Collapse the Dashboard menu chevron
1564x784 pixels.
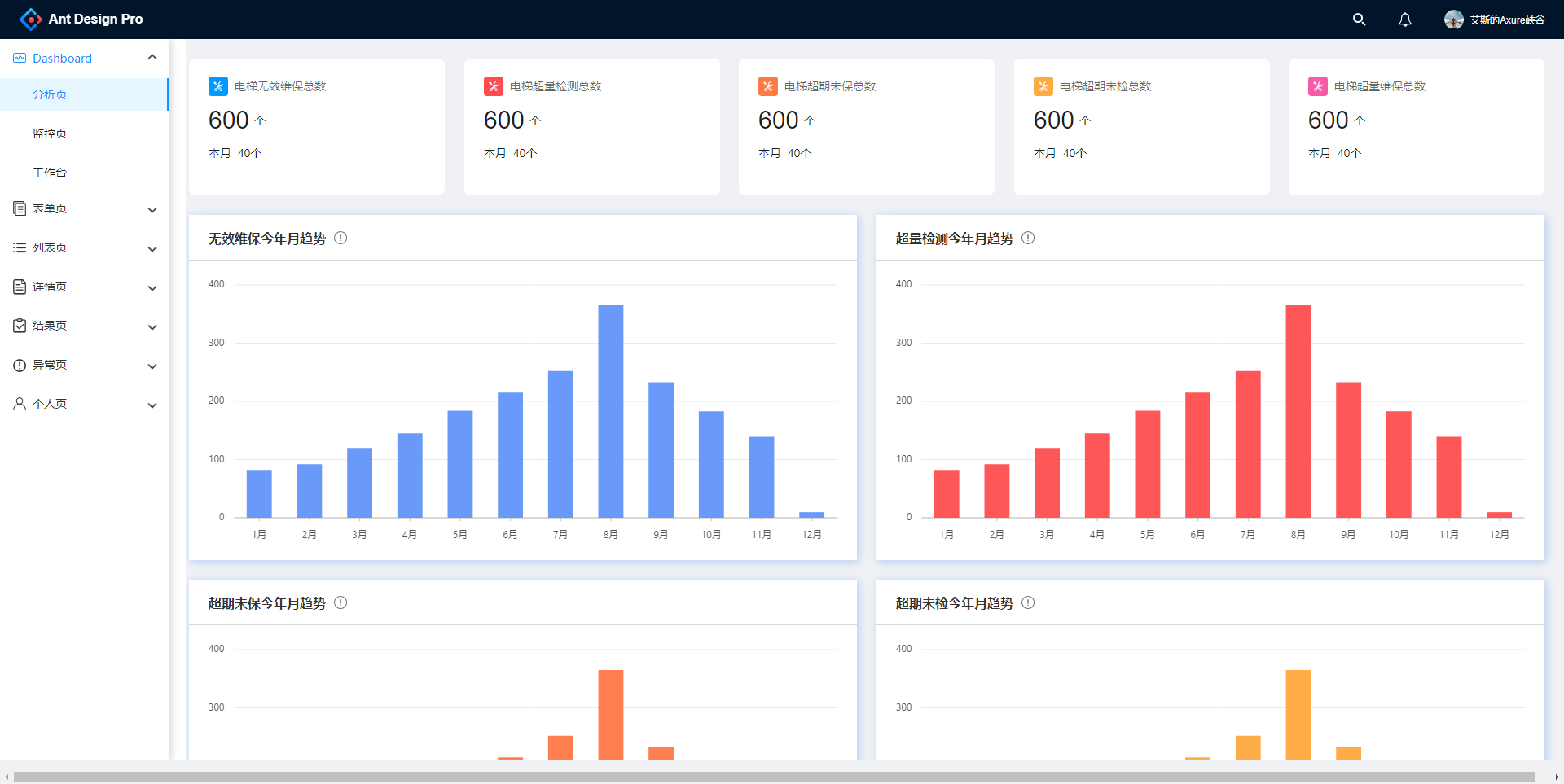[152, 57]
